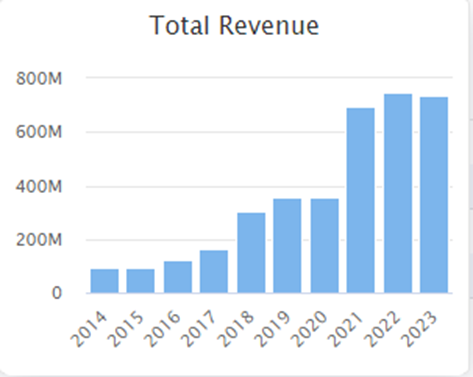Click the 2019 x-axis label
473x377 pixels.
click(272, 330)
